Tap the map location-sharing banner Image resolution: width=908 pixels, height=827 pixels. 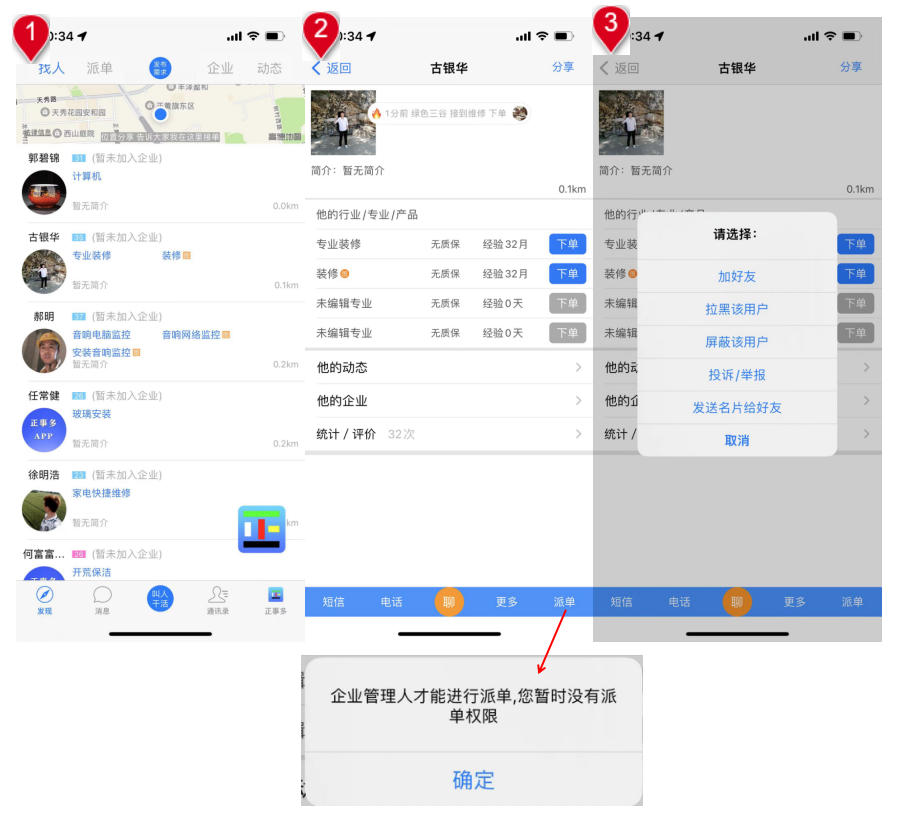tap(160, 137)
